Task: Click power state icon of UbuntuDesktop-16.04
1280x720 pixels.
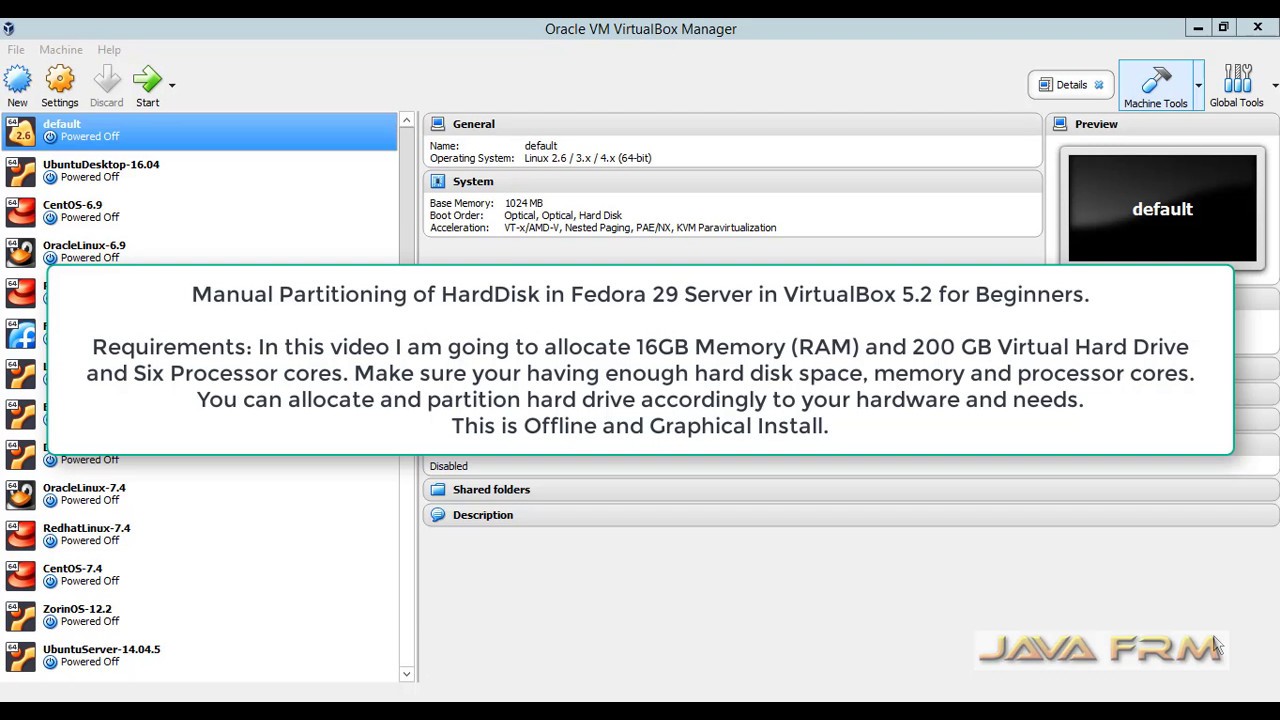Action: click(50, 177)
